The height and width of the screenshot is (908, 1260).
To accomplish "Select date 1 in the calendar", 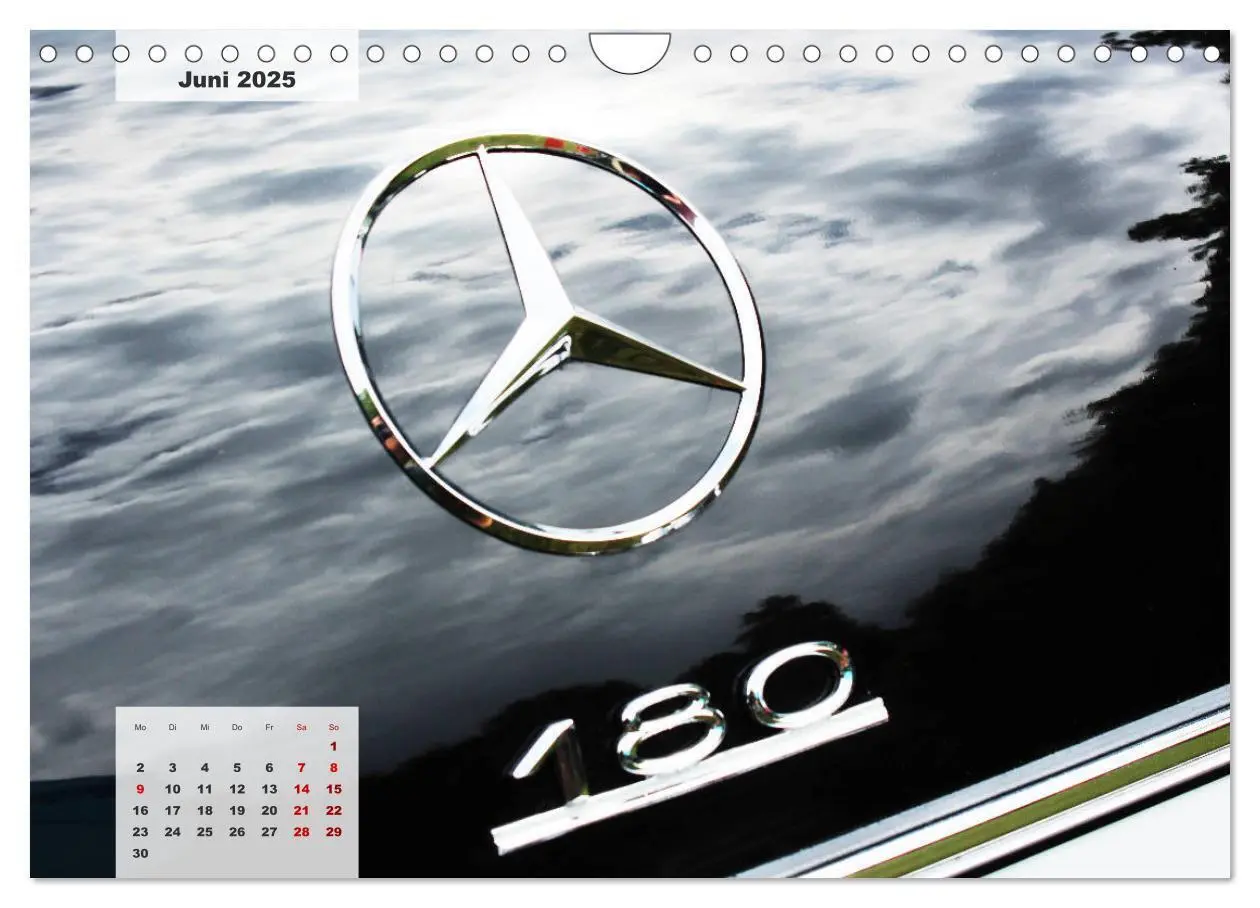I will pos(334,746).
